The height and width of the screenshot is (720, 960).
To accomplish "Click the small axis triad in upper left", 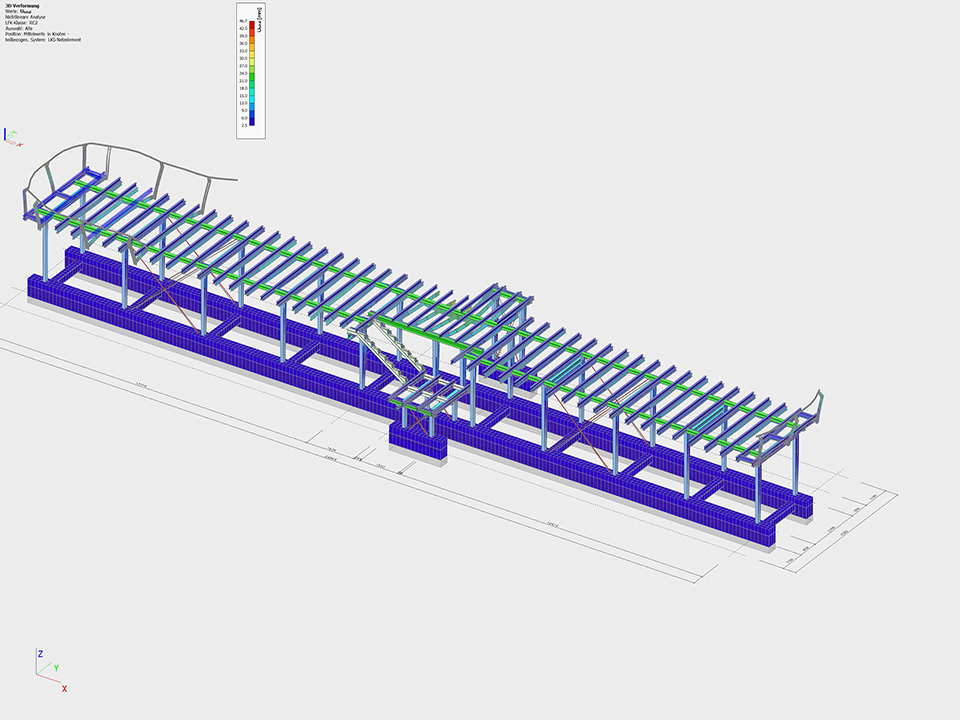I will click(11, 137).
